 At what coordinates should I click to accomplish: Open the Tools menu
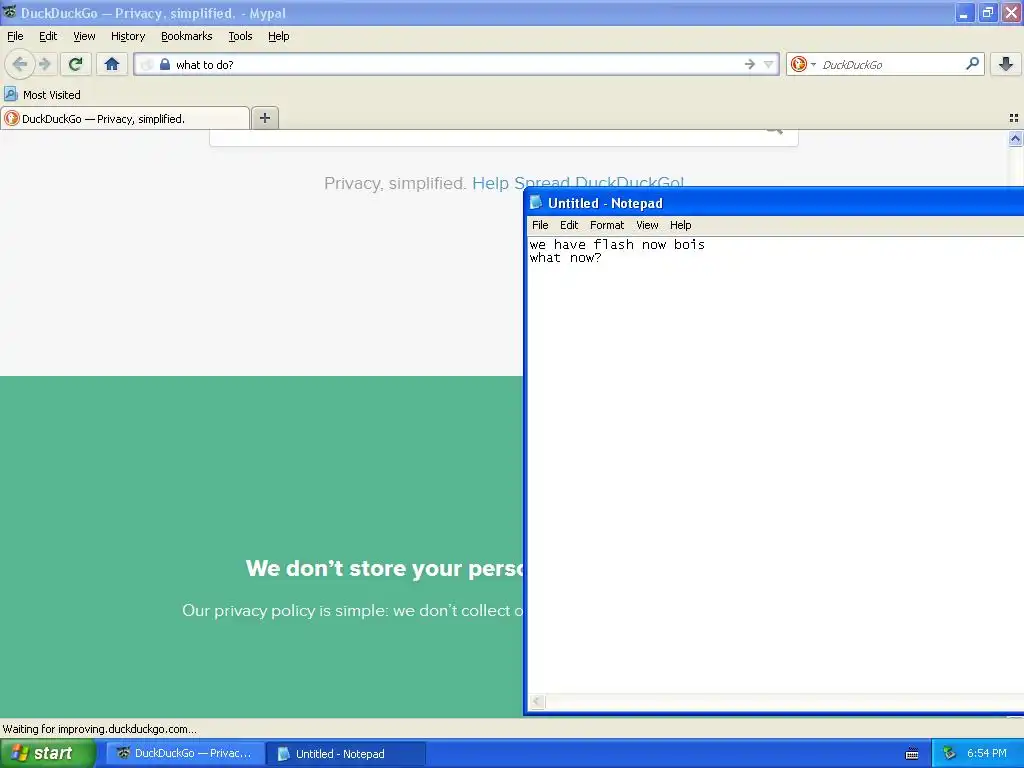[x=240, y=36]
